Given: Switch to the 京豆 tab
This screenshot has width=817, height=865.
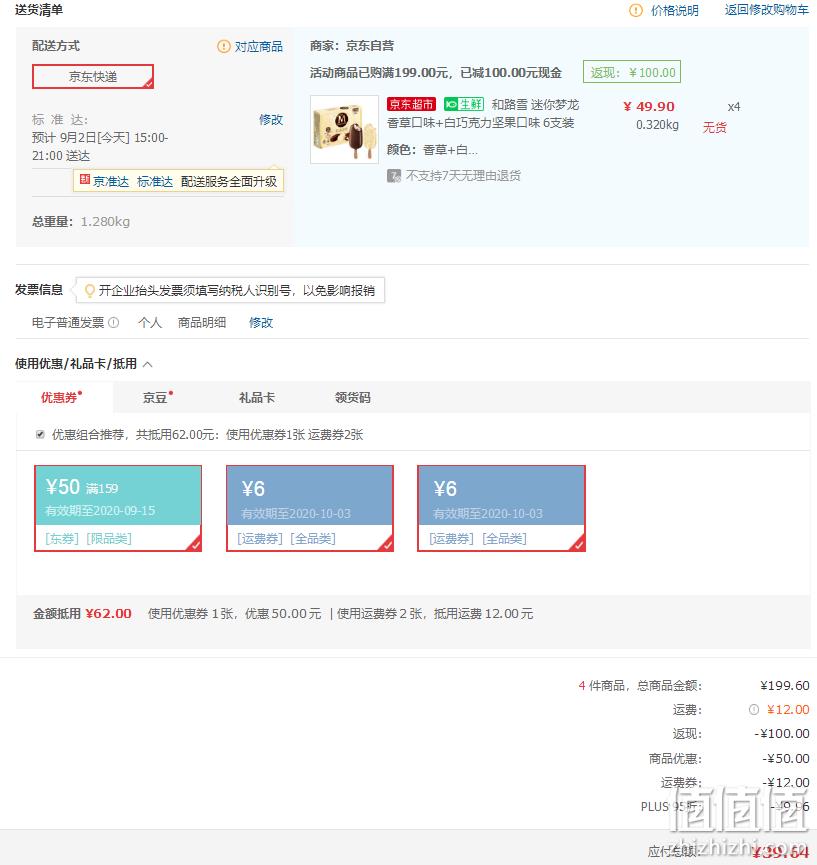Looking at the screenshot, I should (158, 397).
